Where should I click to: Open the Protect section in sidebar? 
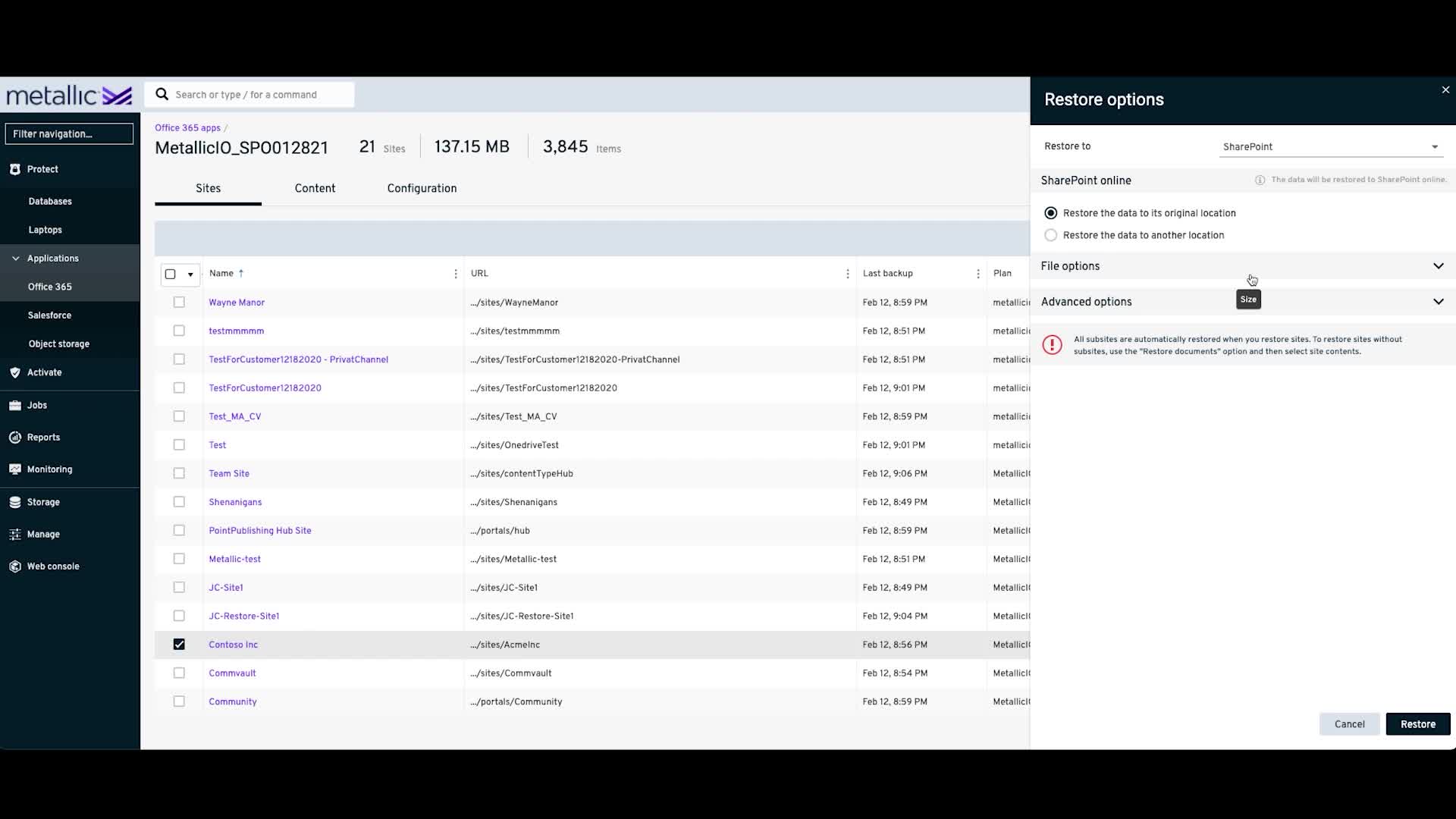point(42,168)
